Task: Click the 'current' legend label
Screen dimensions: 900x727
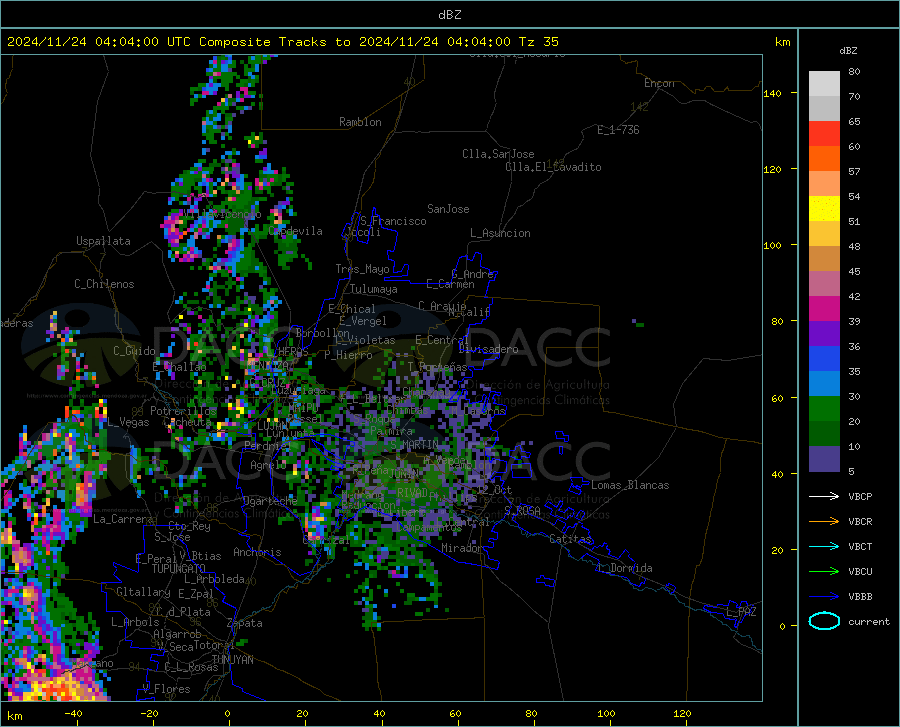Action: (x=869, y=621)
